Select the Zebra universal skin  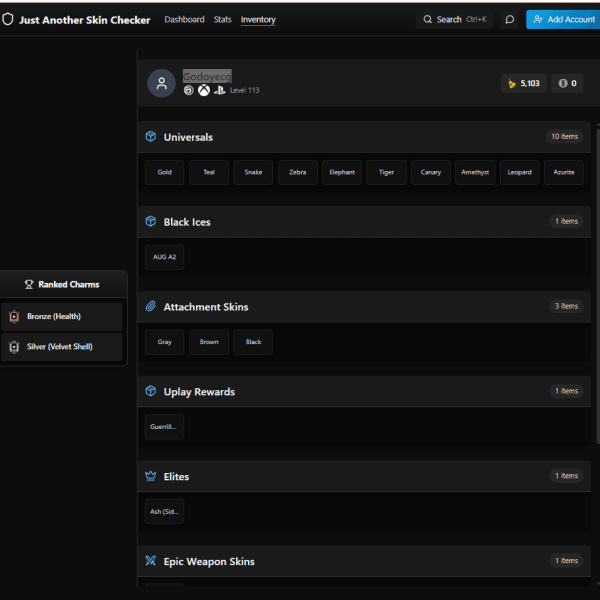pos(298,172)
